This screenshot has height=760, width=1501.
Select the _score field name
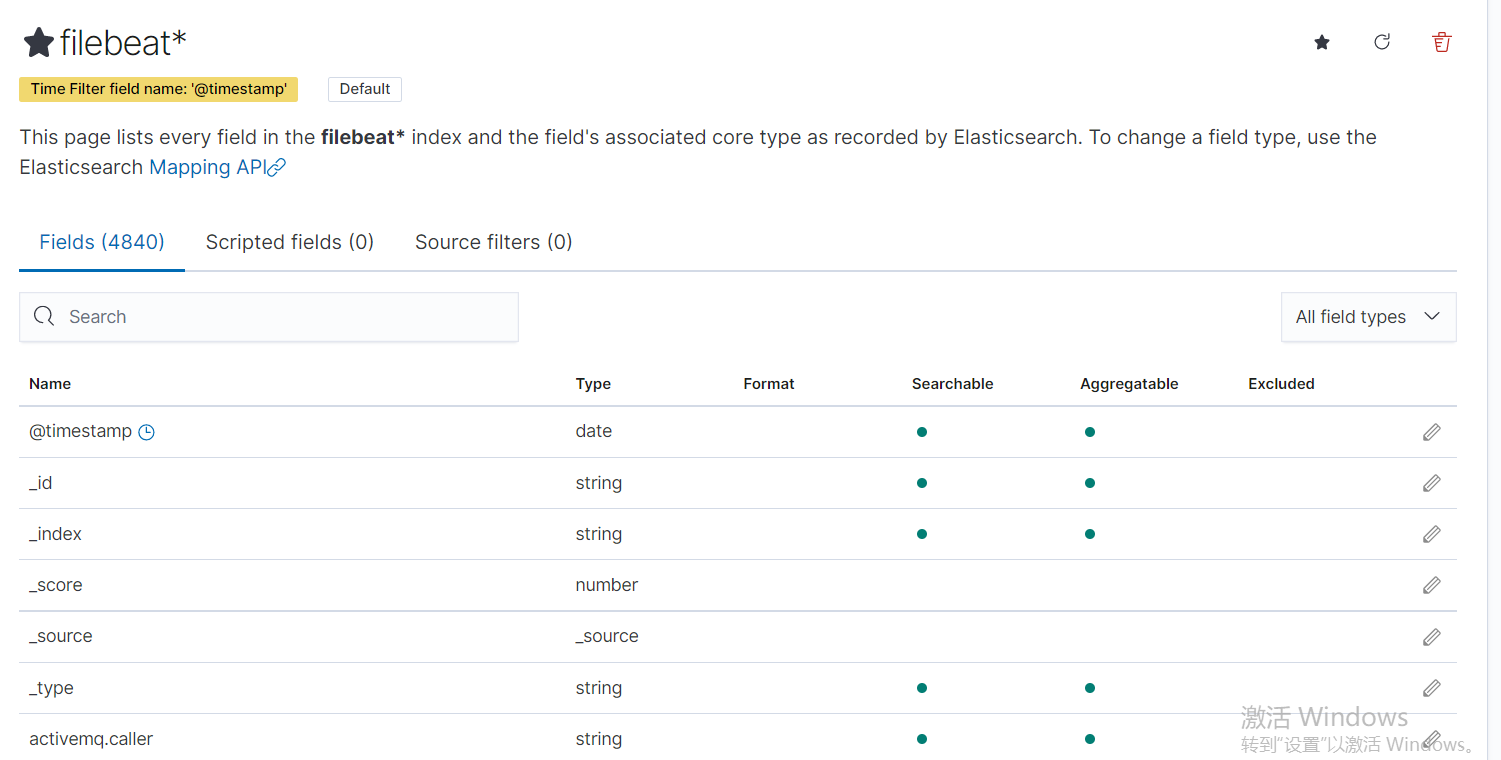tap(56, 585)
